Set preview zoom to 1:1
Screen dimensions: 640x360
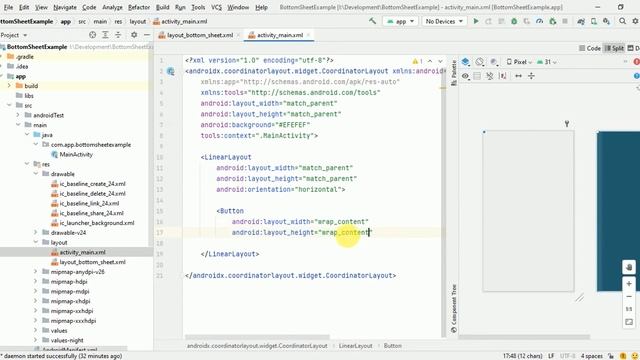[629, 309]
